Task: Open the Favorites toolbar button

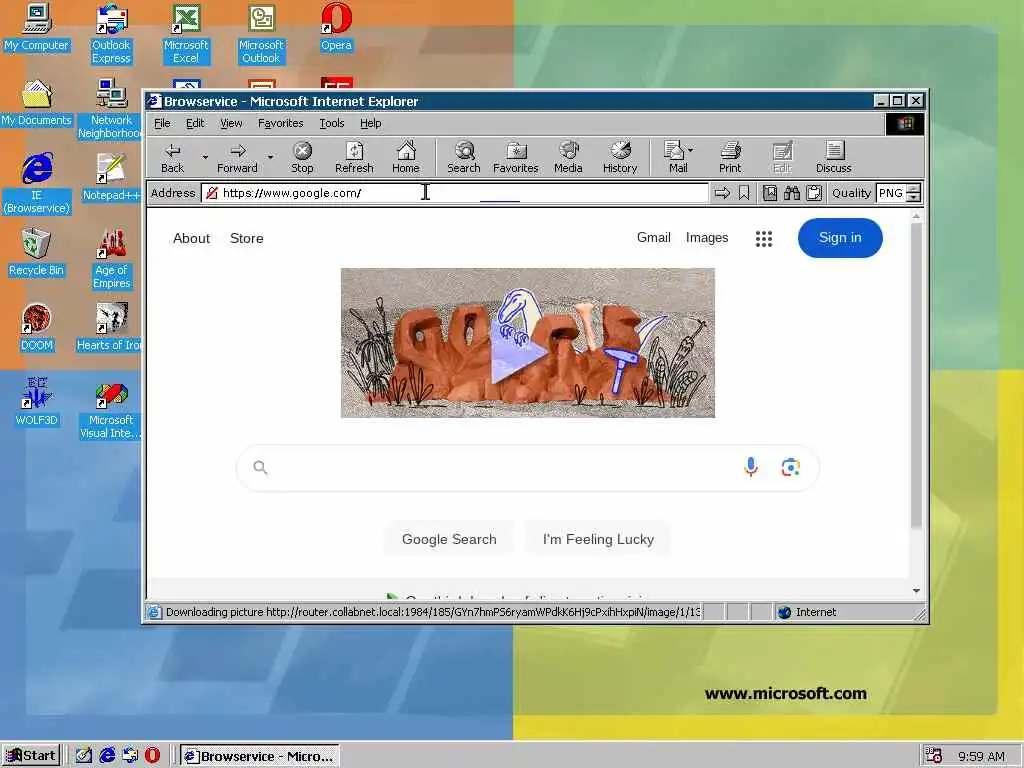Action: coord(515,158)
